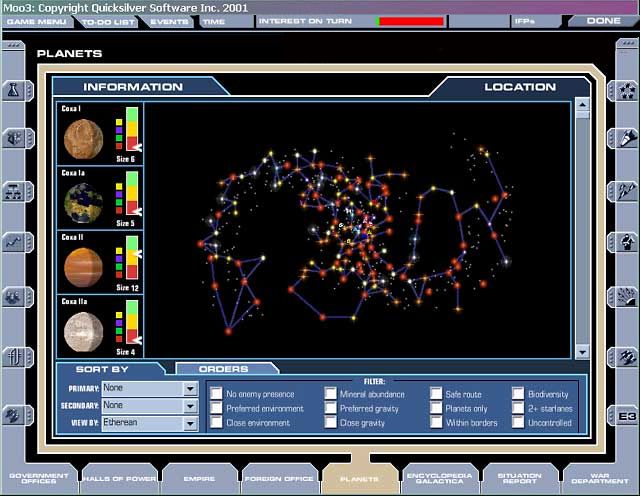Open the War Department section
Screen dimensions: 640x496
(600, 478)
